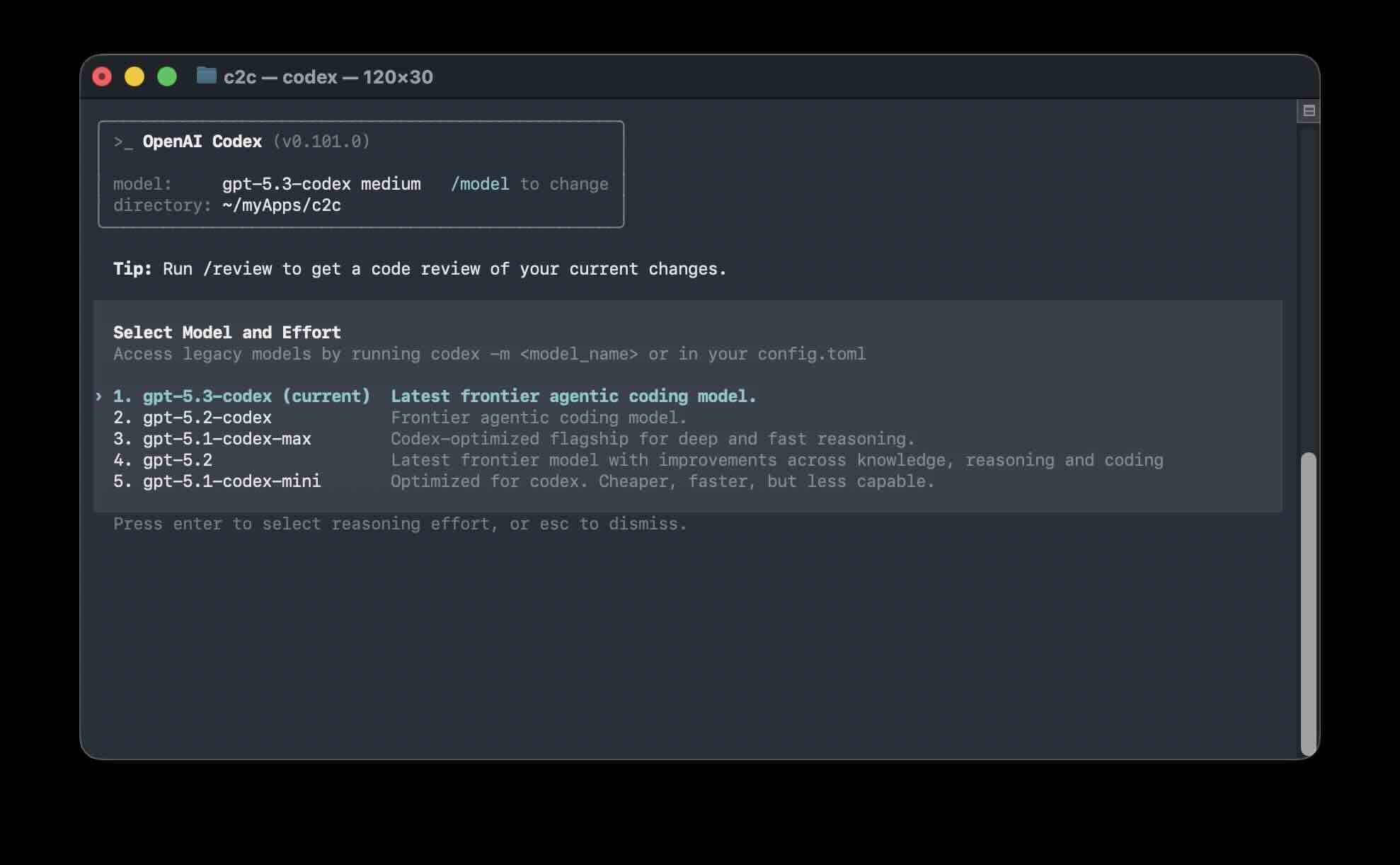Click the green zoom window button

pos(167,76)
